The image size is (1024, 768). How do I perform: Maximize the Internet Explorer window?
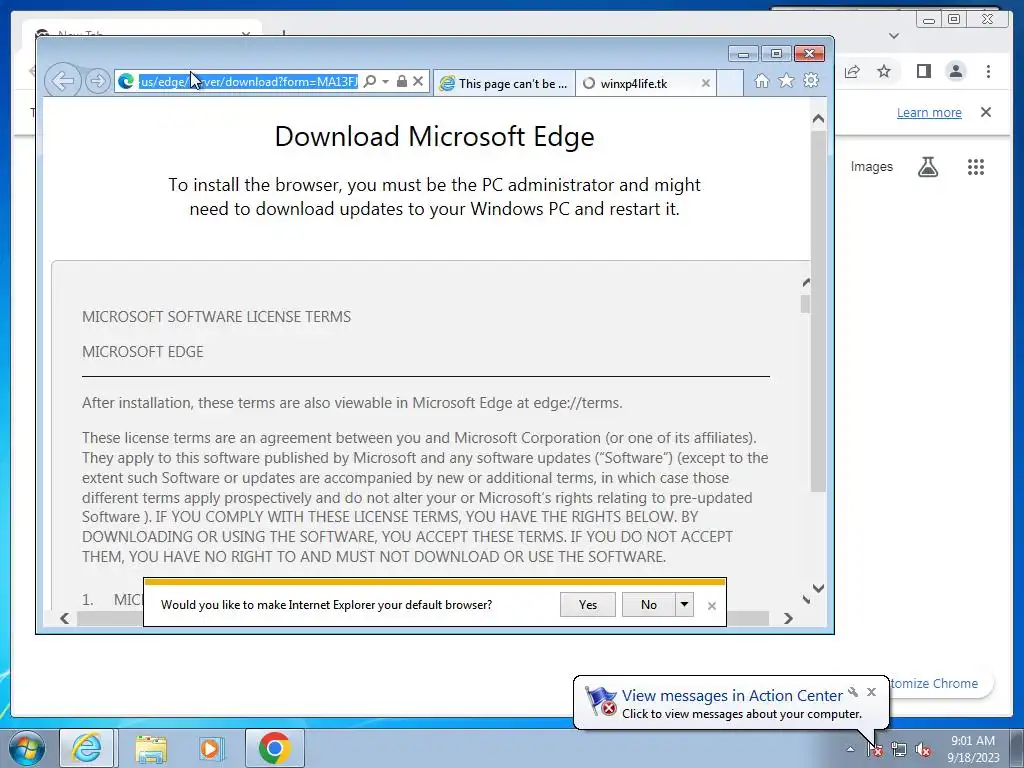point(776,54)
